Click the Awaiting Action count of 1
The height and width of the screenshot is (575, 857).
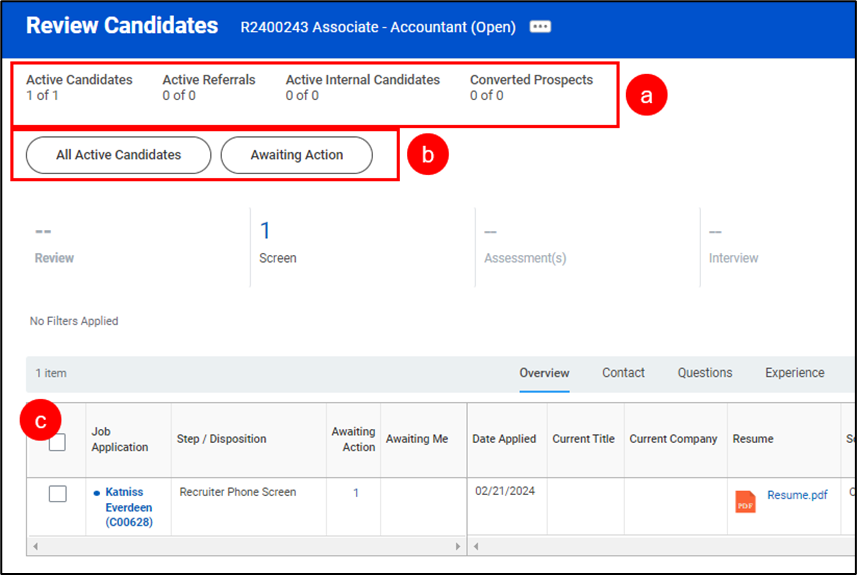point(356,493)
